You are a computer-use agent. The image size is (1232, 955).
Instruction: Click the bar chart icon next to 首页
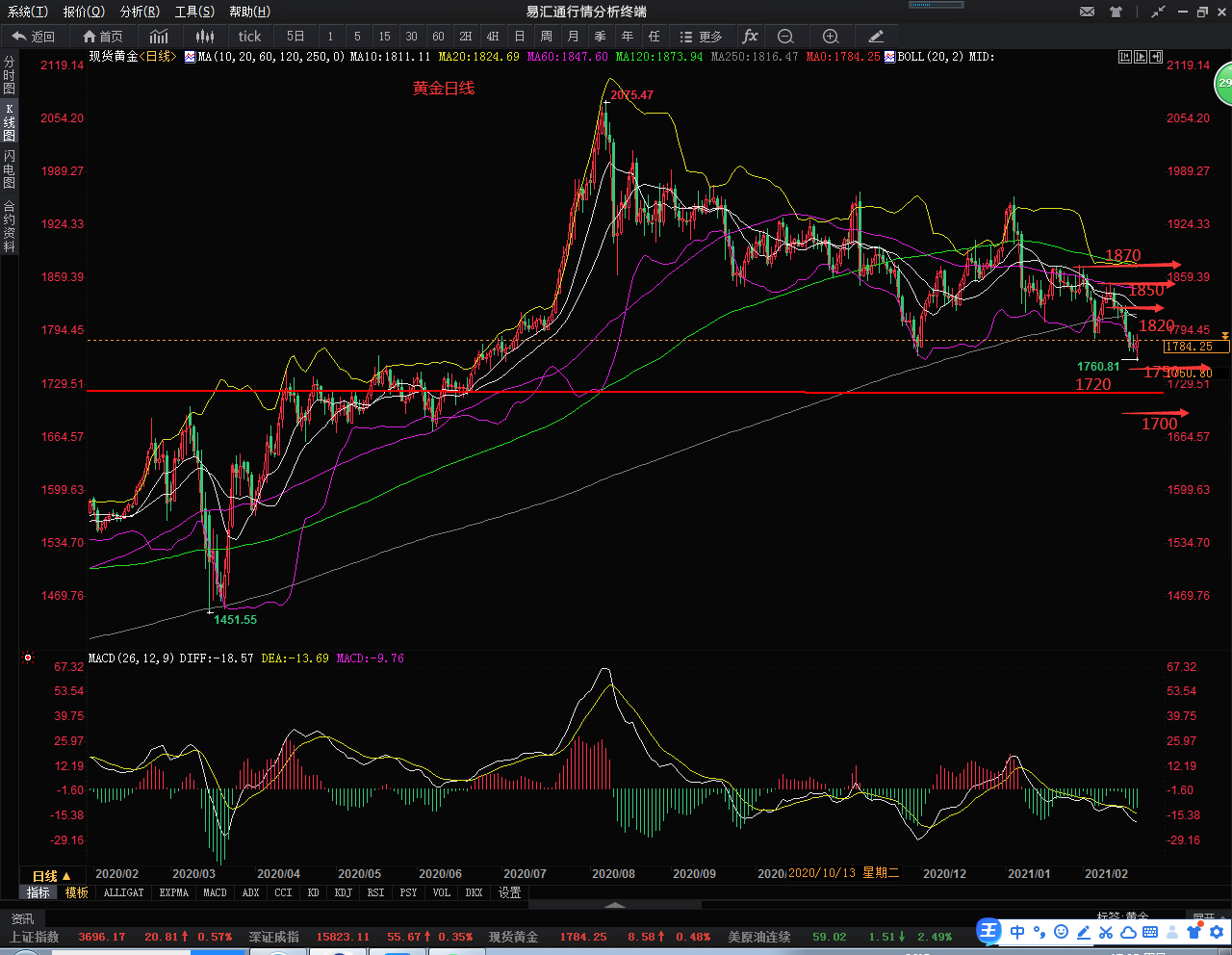tap(159, 37)
